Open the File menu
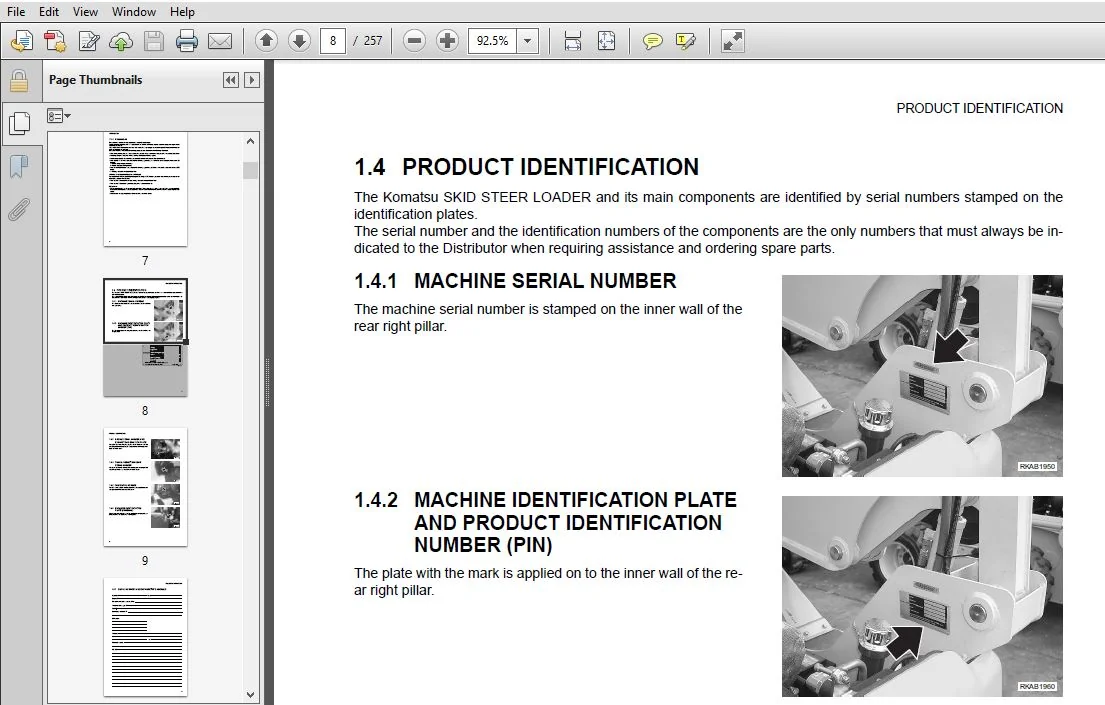Image resolution: width=1105 pixels, height=705 pixels. tap(16, 11)
